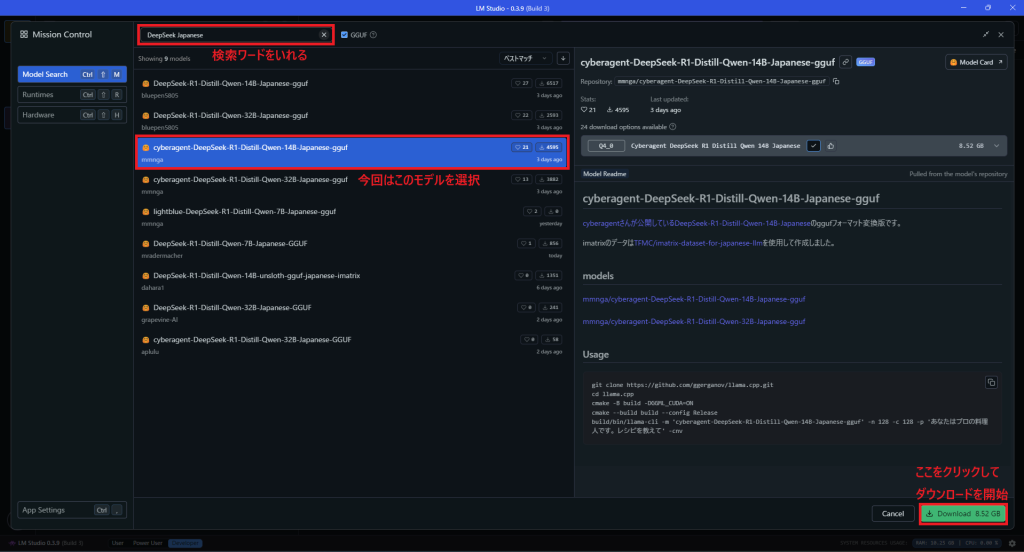The height and width of the screenshot is (552, 1024).
Task: Uncheck the GGUF filter checkbox
Action: point(344,35)
